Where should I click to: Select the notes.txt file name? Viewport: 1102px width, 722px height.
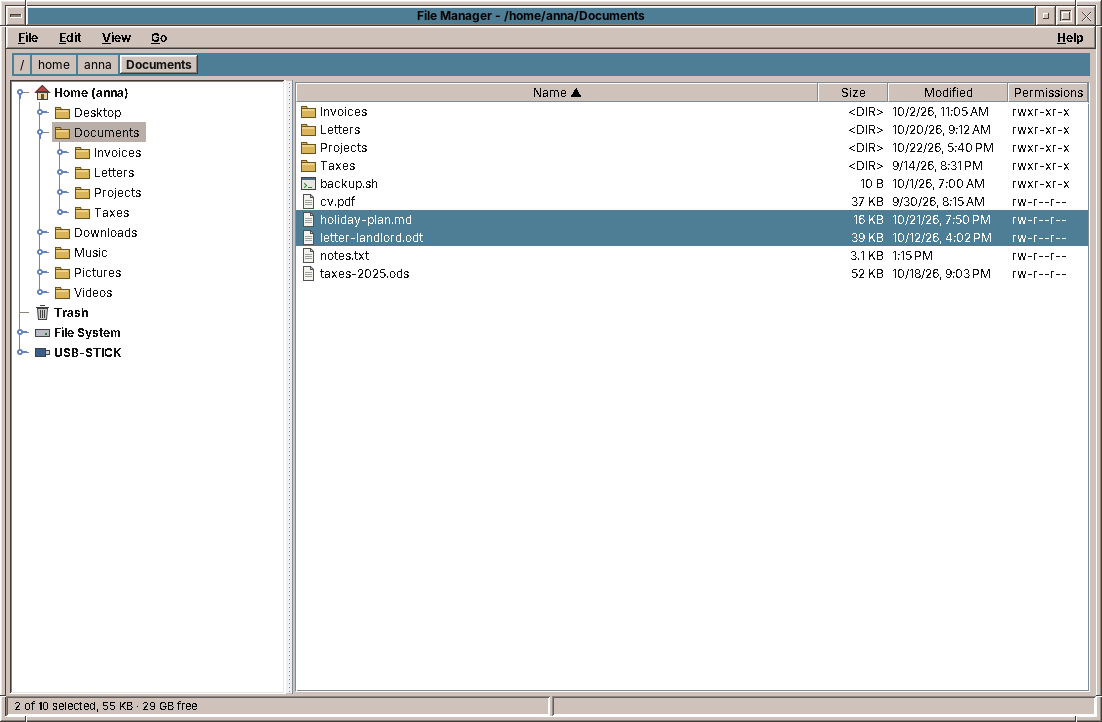coord(344,256)
